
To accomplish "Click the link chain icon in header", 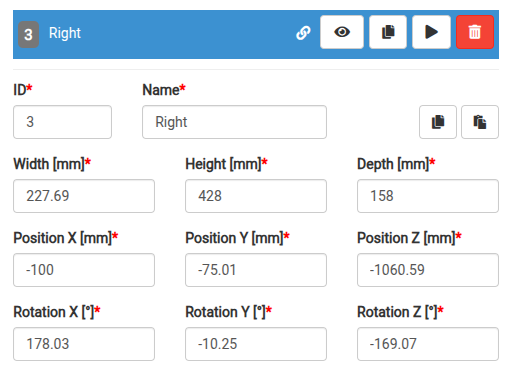I will click(303, 33).
